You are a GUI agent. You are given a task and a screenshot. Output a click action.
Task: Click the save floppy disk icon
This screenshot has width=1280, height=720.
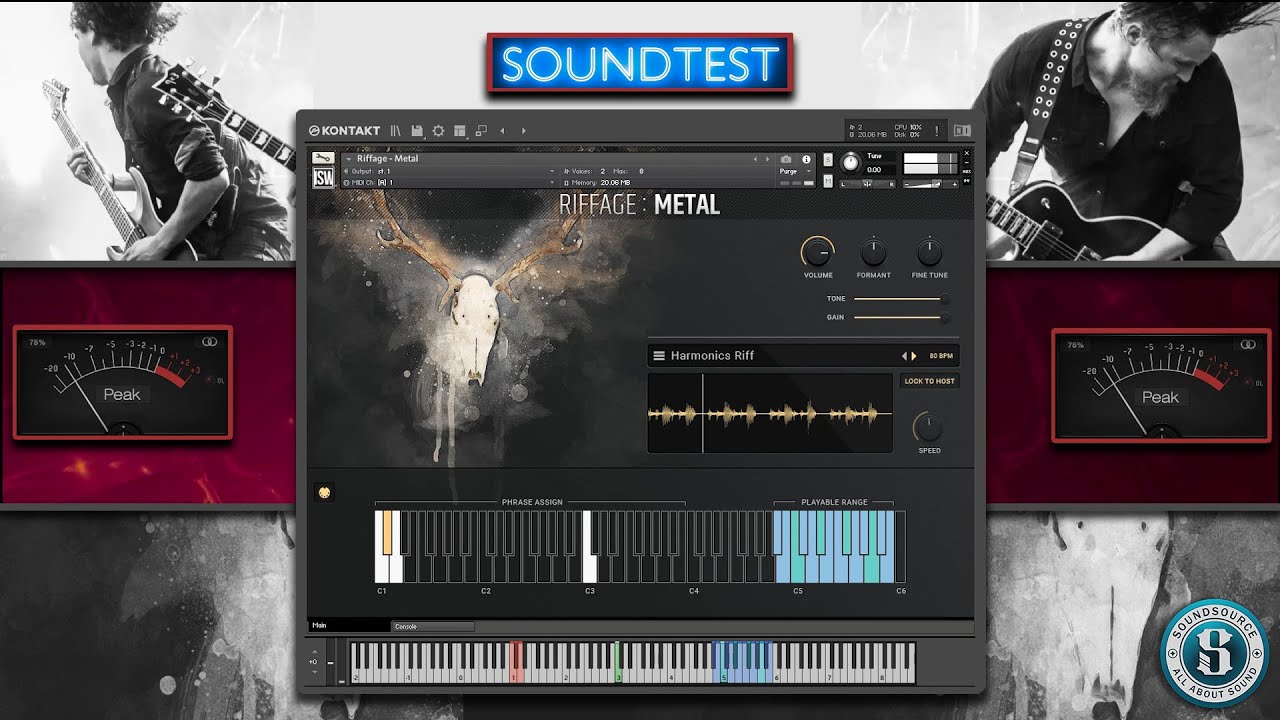[416, 131]
